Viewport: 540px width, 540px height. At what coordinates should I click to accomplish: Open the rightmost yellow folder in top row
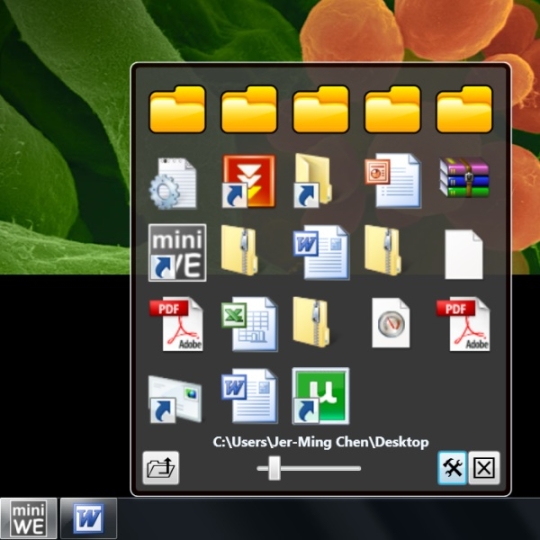(x=464, y=110)
